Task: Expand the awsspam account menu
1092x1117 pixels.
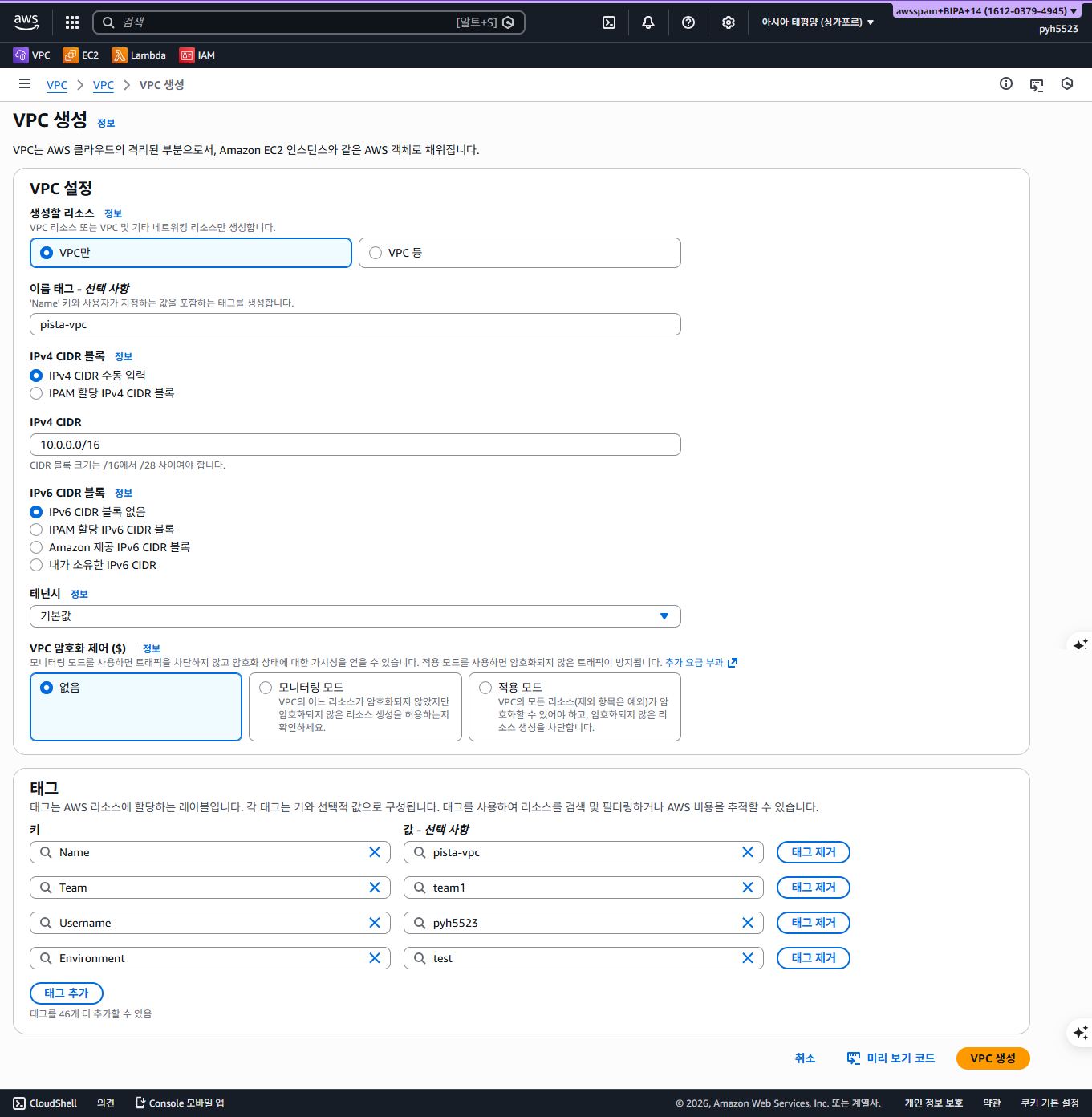Action: pyautogui.click(x=986, y=11)
